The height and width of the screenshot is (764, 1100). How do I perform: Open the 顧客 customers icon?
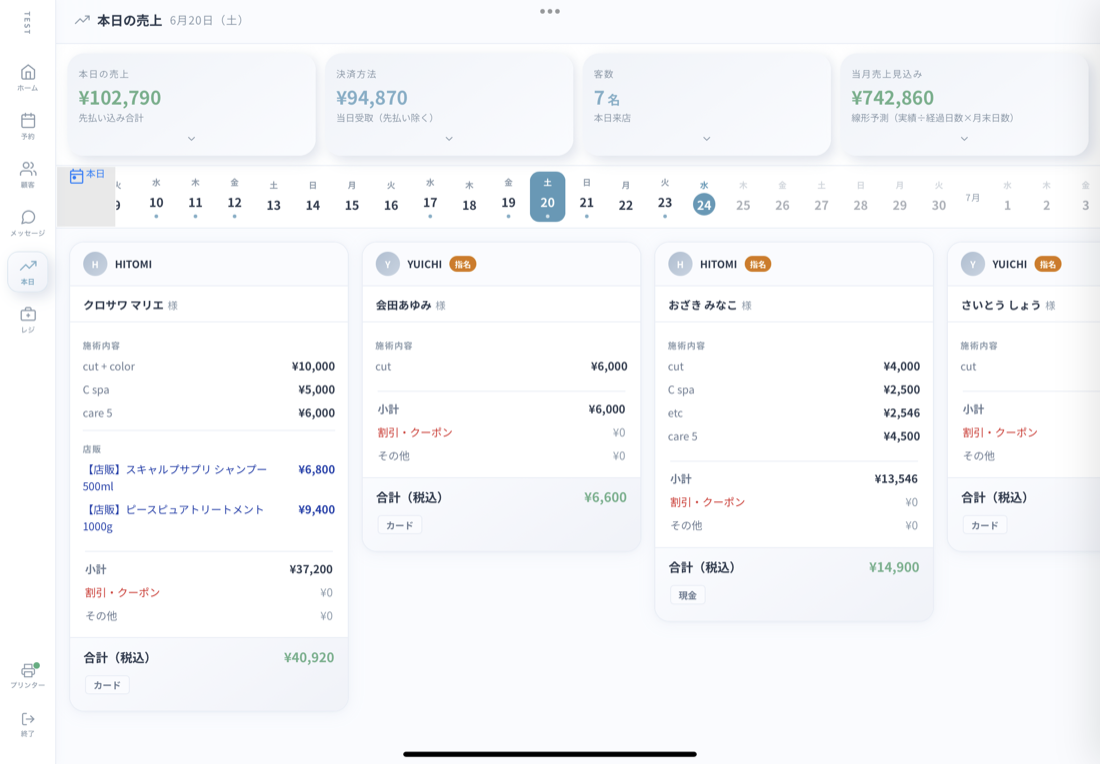(x=27, y=174)
